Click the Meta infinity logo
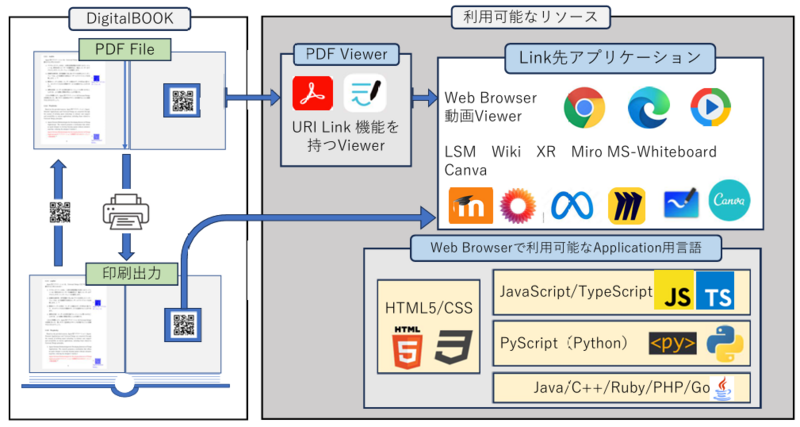This screenshot has height=427, width=800. 572,205
